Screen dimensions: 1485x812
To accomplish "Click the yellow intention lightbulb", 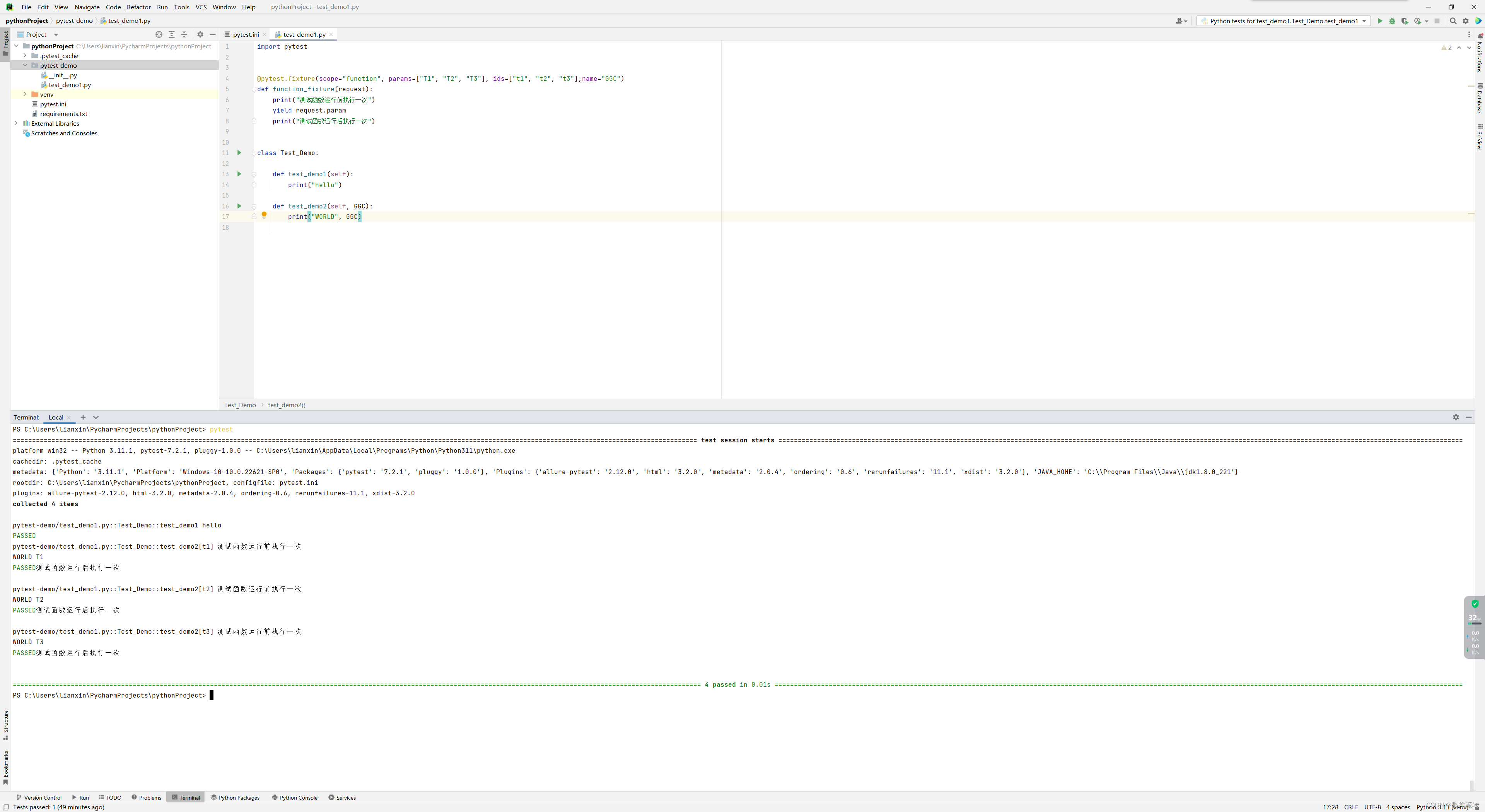I will 264,215.
